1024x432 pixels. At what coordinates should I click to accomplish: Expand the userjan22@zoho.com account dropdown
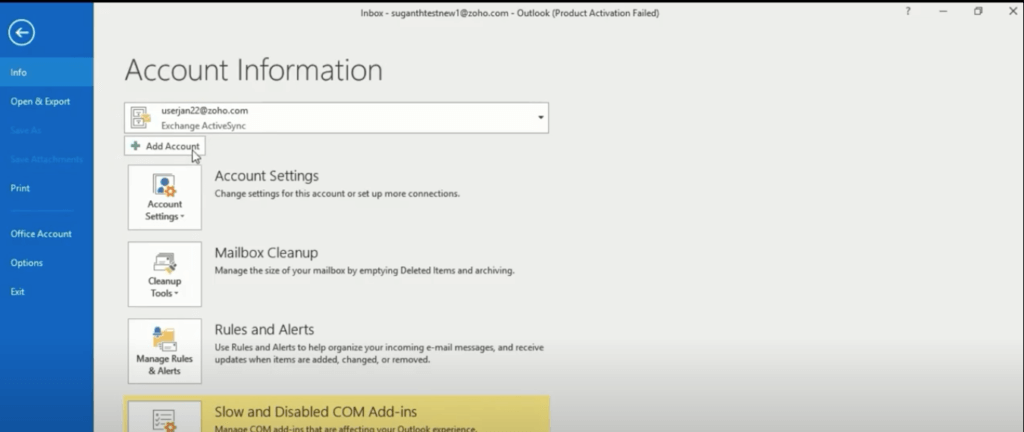(x=541, y=117)
